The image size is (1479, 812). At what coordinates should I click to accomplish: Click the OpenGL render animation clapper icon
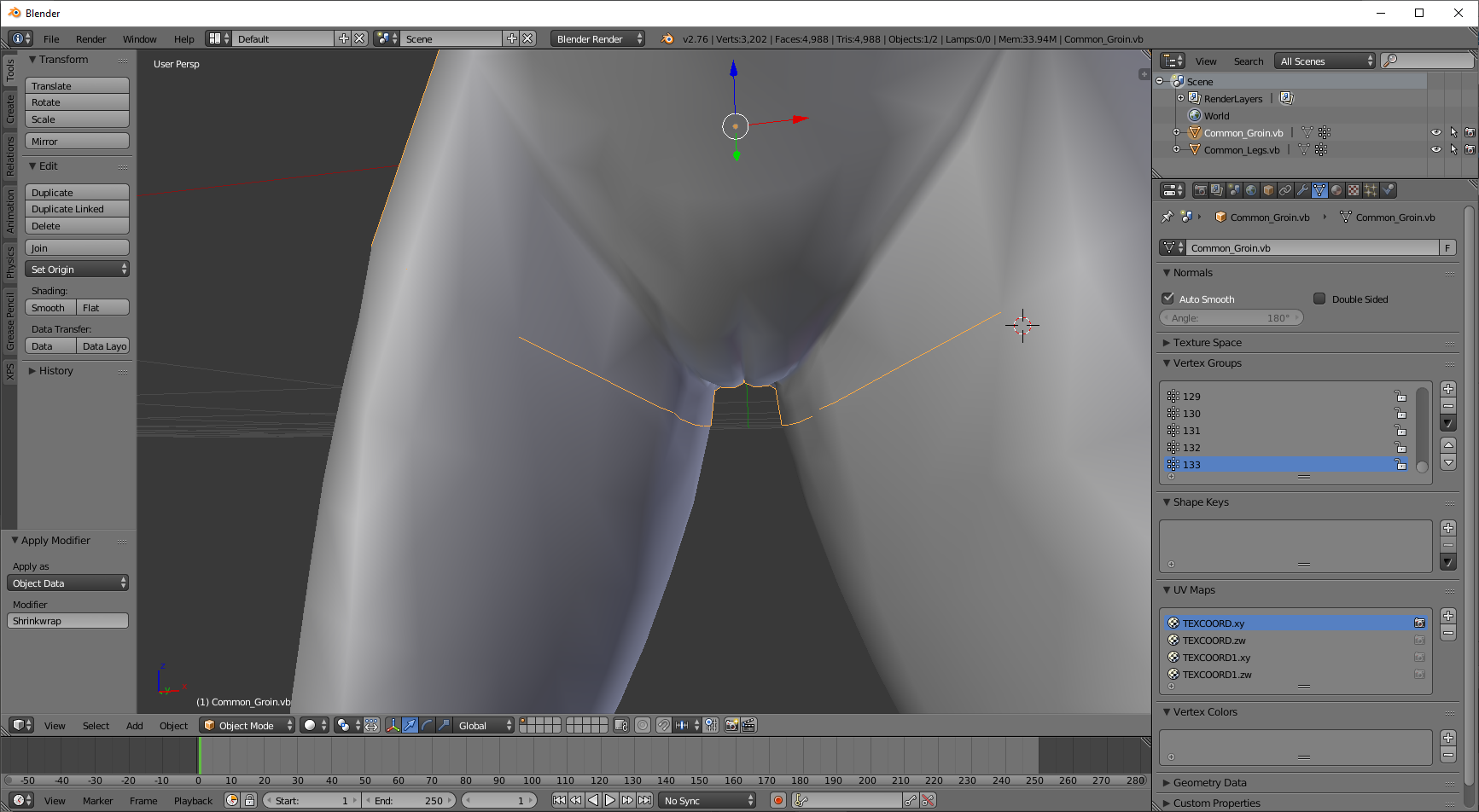click(x=748, y=725)
